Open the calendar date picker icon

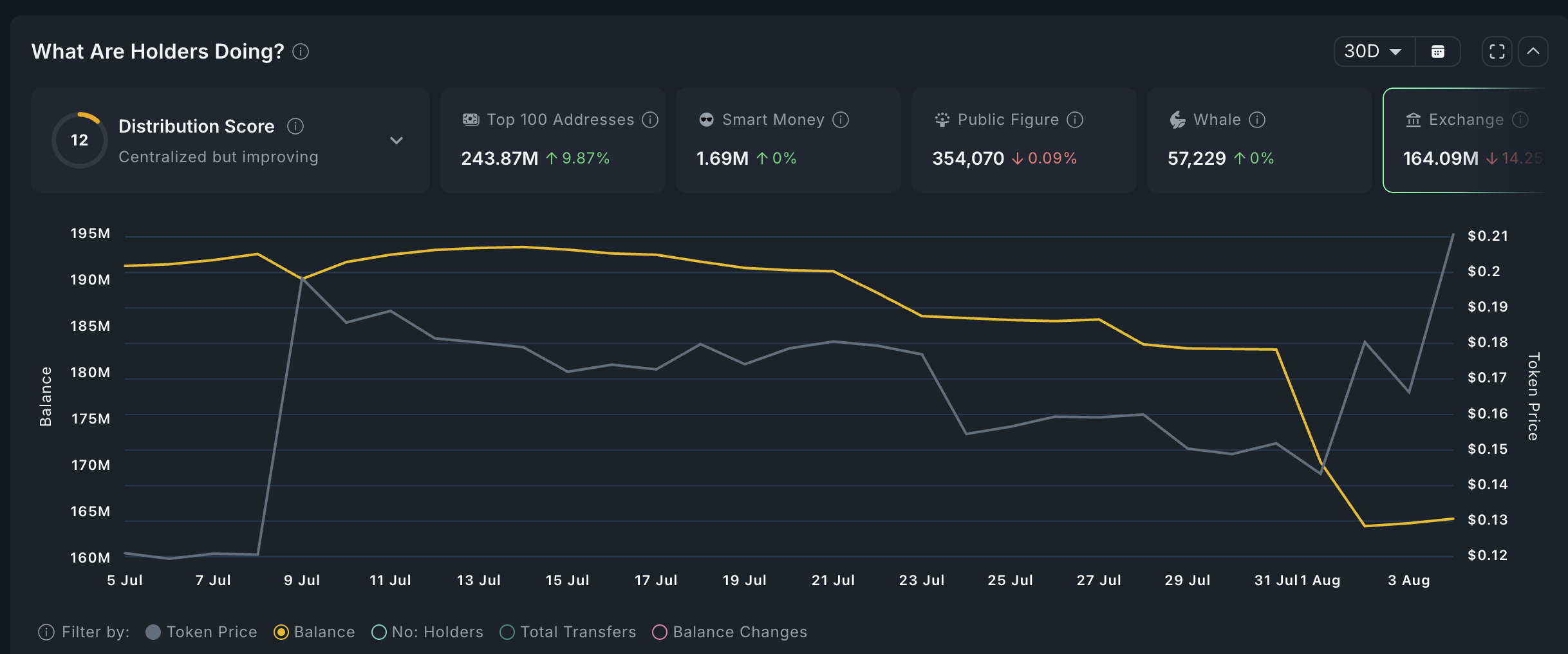(1439, 51)
